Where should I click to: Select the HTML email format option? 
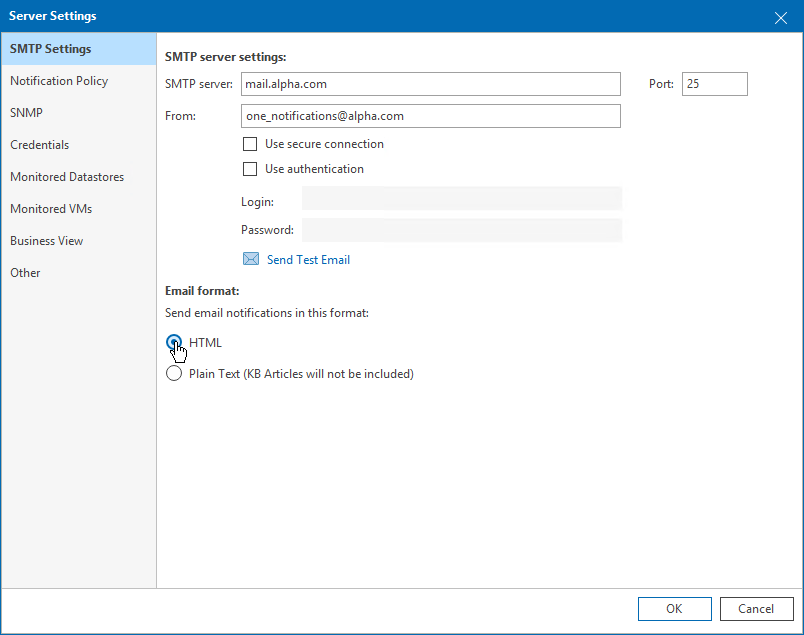(x=174, y=342)
